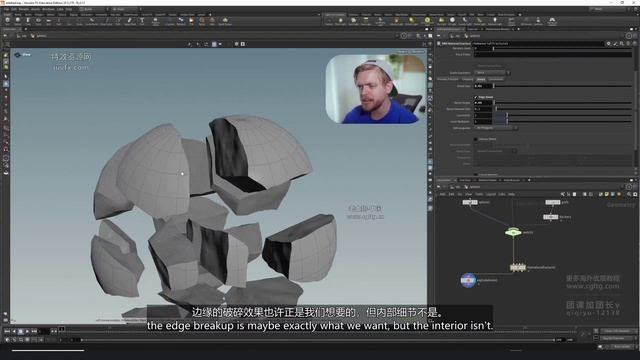Open the parameter panel gear menu

tap(609, 44)
